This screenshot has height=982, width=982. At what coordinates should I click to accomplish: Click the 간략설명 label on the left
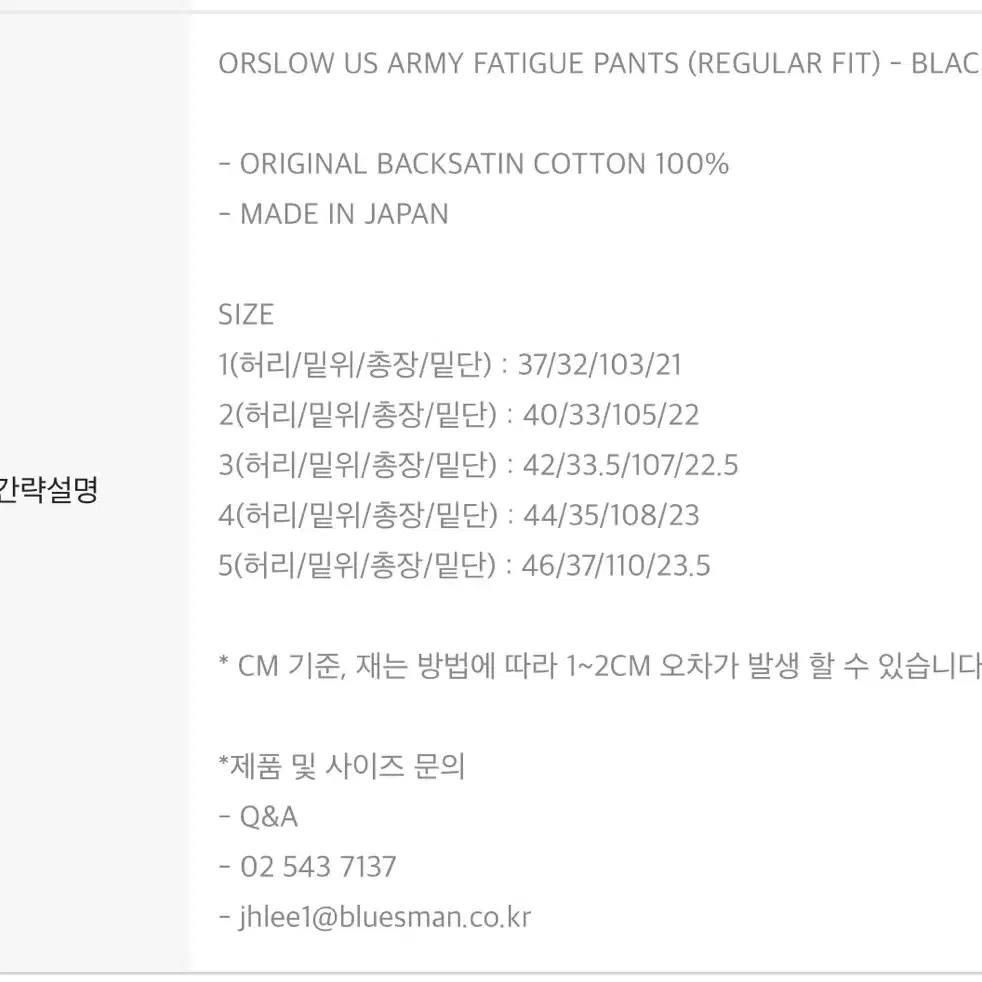48,490
